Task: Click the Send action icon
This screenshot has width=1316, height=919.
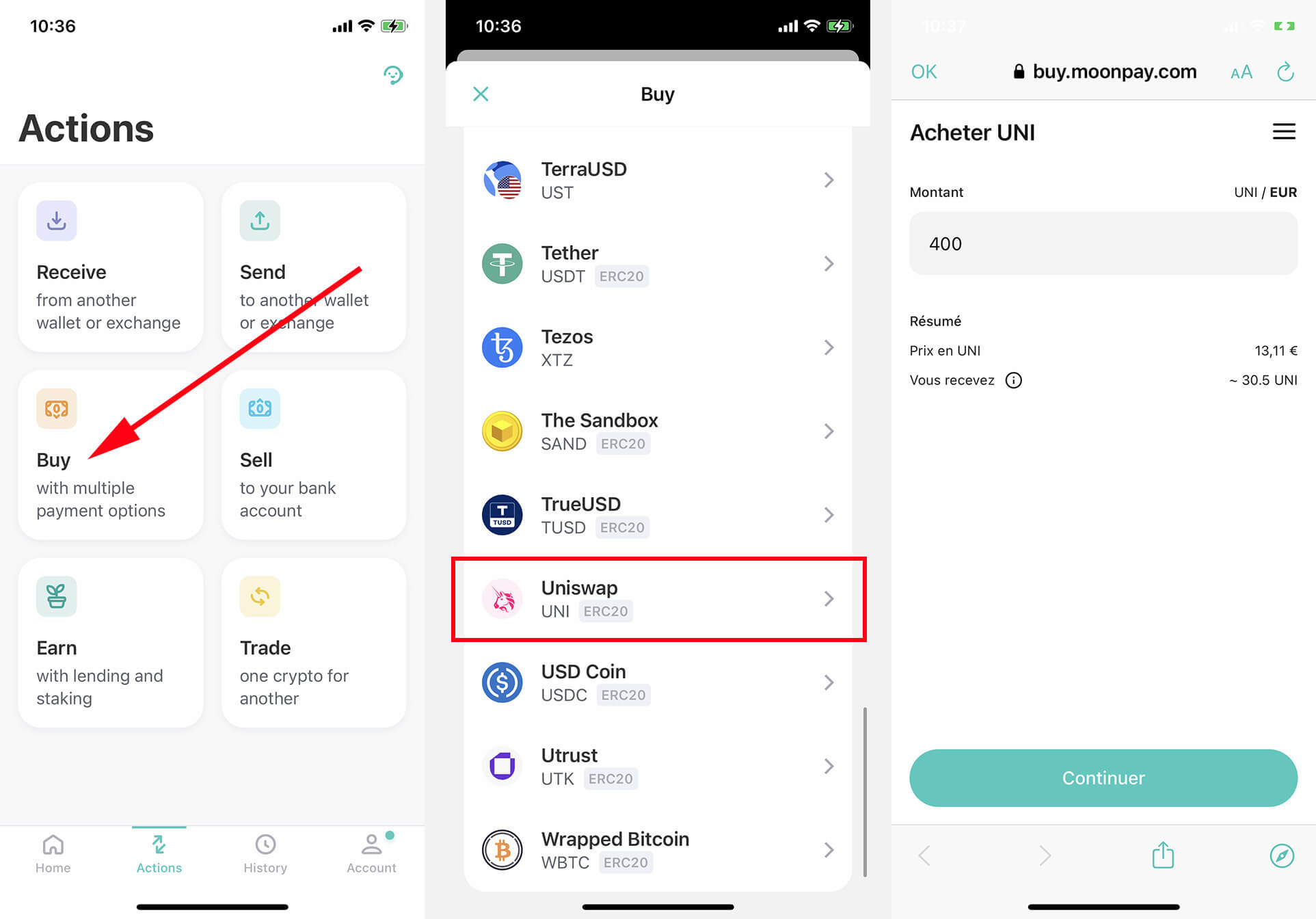Action: point(260,221)
